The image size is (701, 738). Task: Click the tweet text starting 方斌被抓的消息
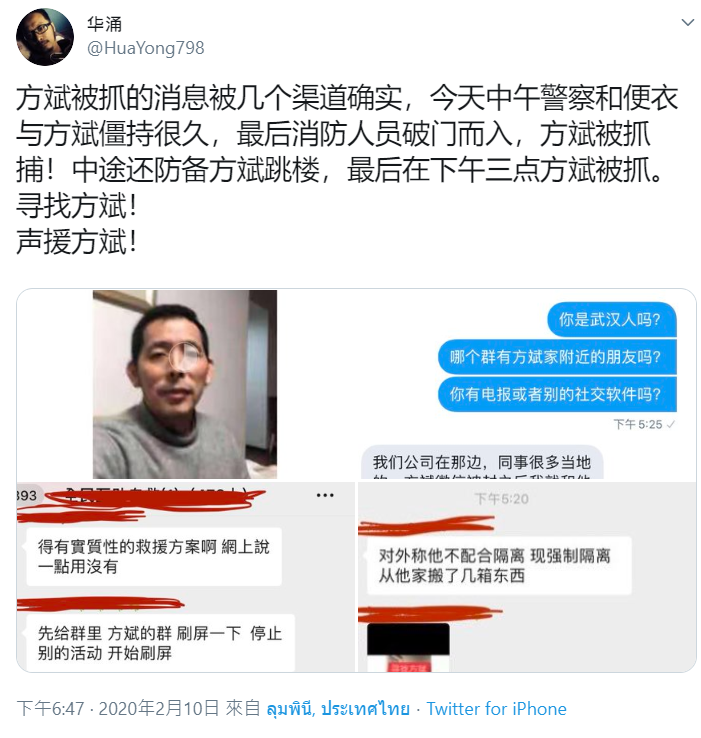[347, 170]
